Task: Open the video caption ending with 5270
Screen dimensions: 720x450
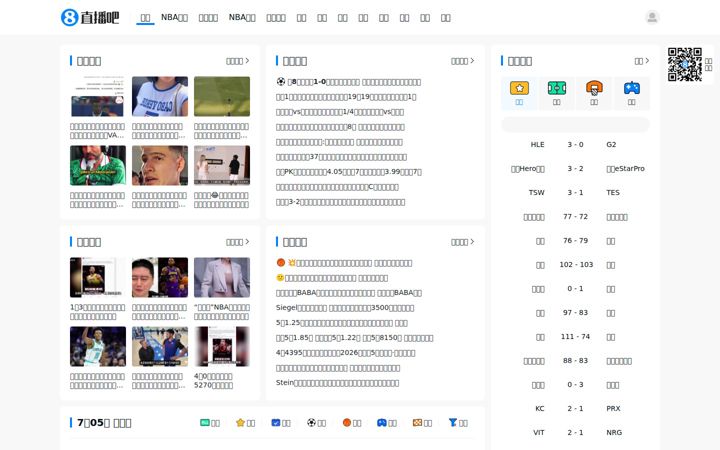Action: pos(214,381)
